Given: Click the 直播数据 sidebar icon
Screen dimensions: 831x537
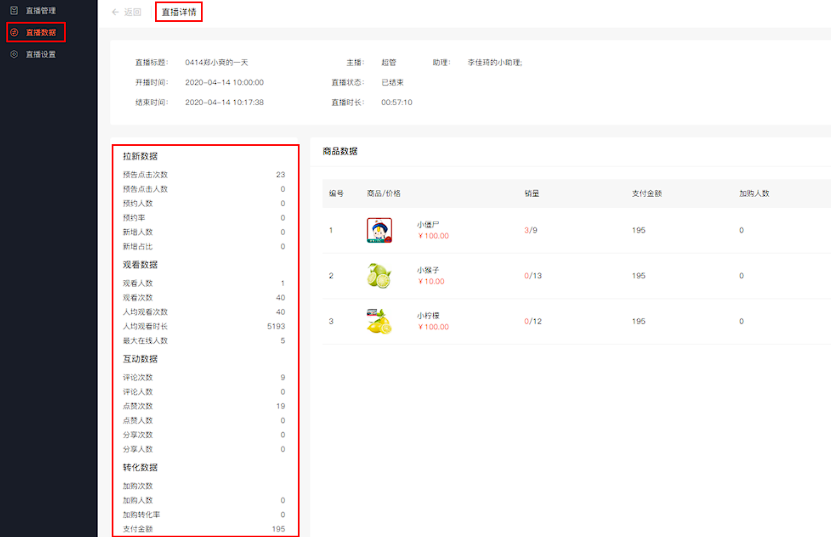Looking at the screenshot, I should (14, 32).
